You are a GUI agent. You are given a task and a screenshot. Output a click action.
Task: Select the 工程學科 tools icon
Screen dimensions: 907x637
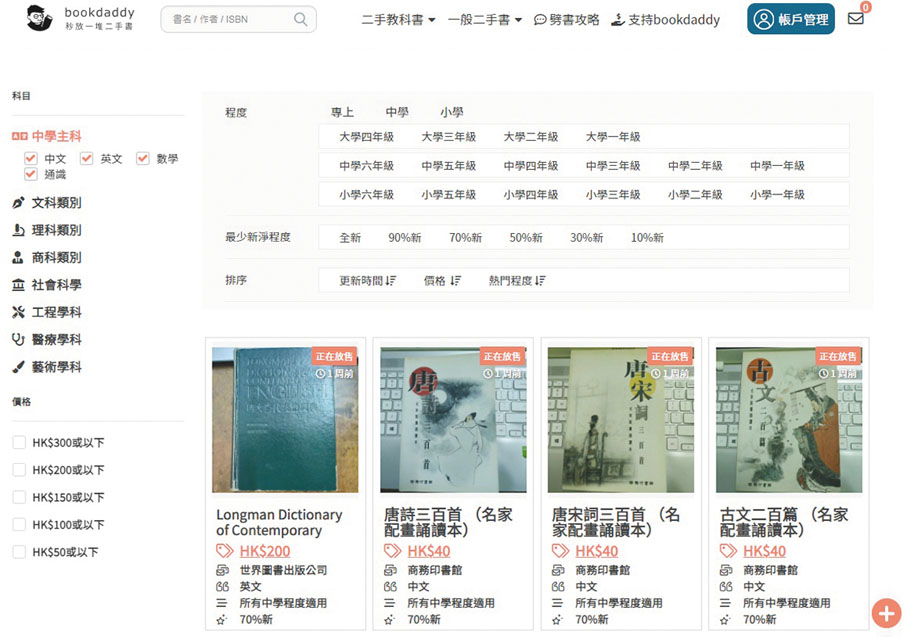[18, 312]
